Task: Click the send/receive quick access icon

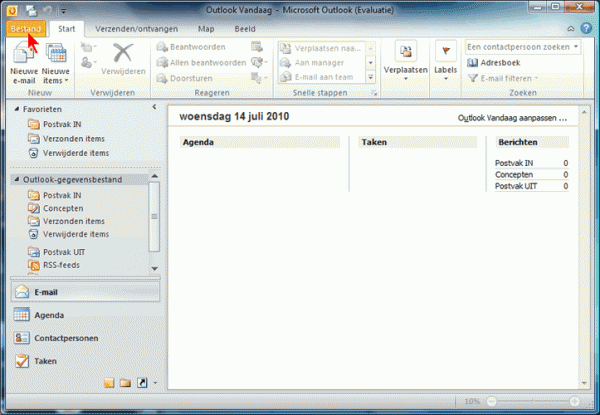Action: point(31,10)
